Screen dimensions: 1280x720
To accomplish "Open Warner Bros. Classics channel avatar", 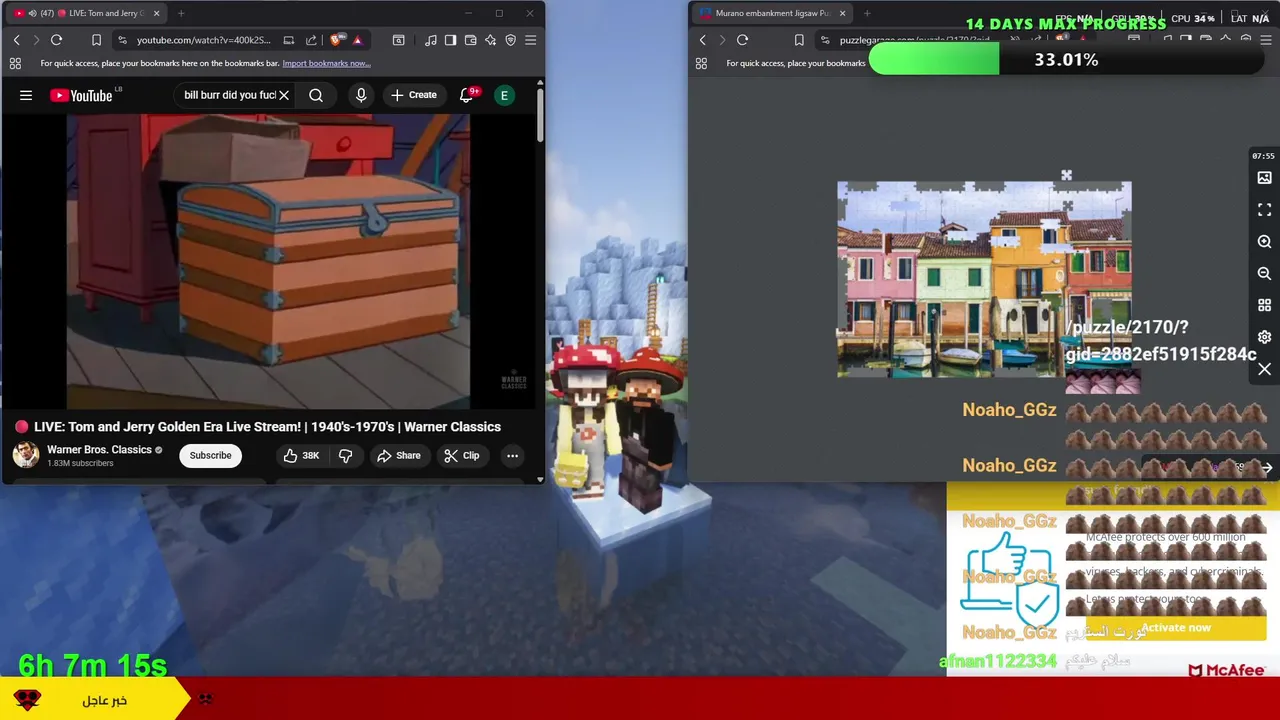I will point(25,455).
